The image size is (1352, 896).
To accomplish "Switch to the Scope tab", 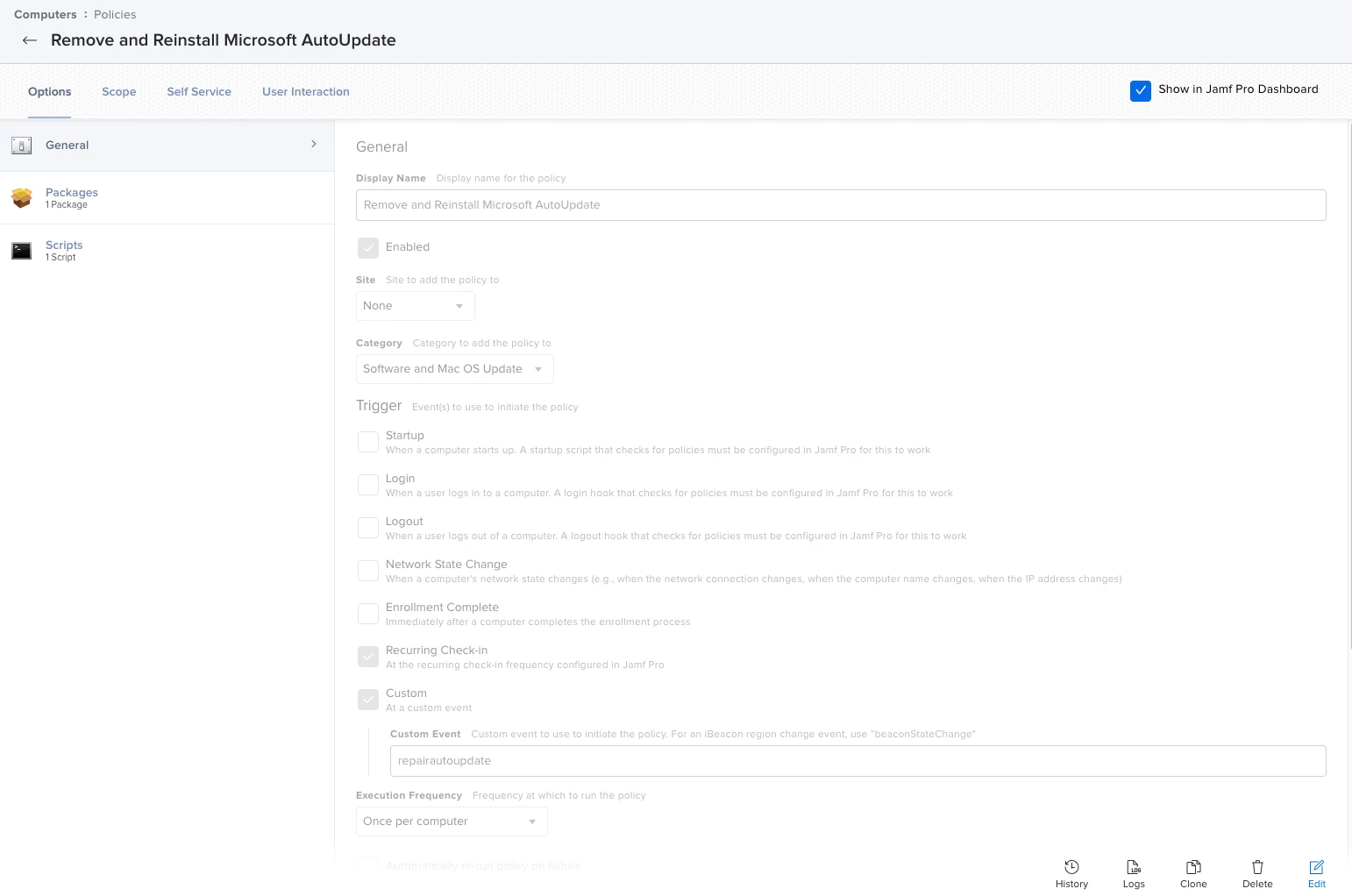I will tap(119, 91).
